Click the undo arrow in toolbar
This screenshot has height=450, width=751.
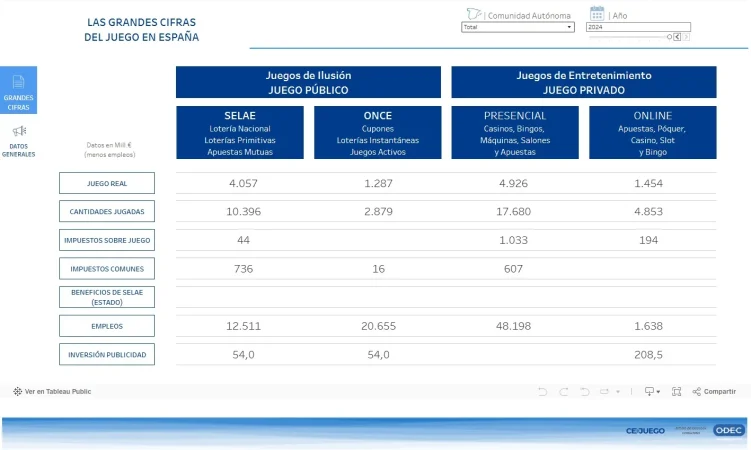pos(542,392)
